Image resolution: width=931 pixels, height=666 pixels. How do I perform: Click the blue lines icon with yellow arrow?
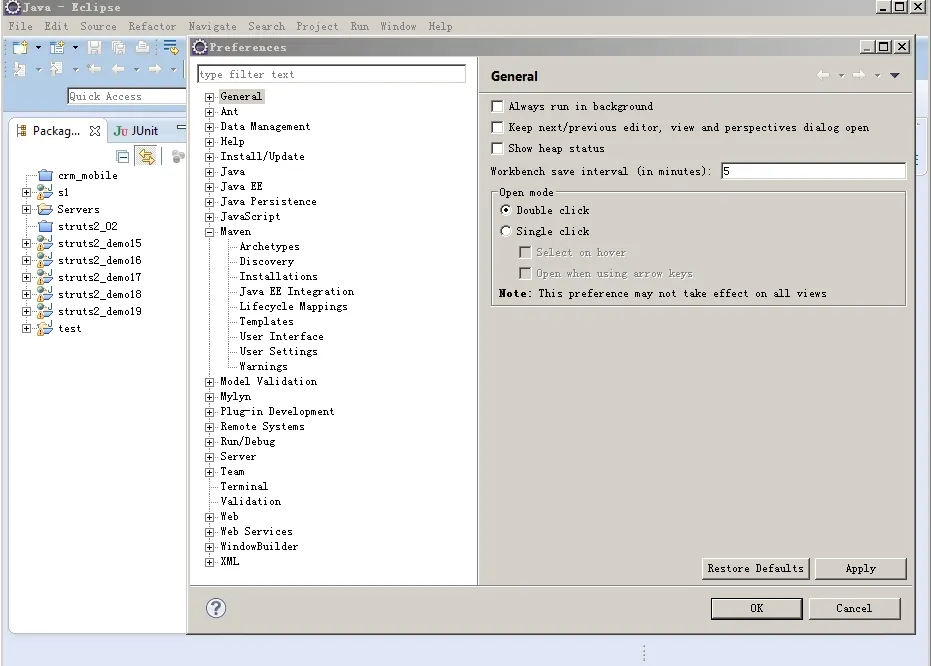171,47
